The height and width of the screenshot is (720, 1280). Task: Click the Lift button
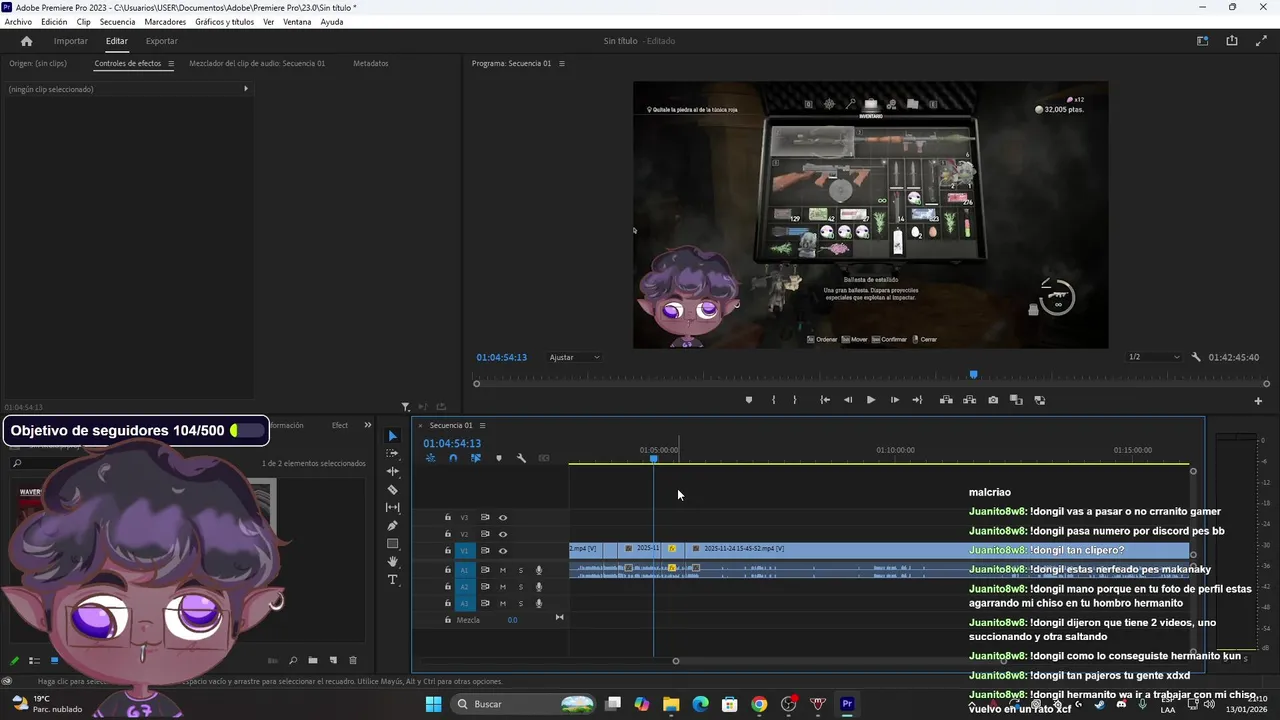tap(945, 400)
